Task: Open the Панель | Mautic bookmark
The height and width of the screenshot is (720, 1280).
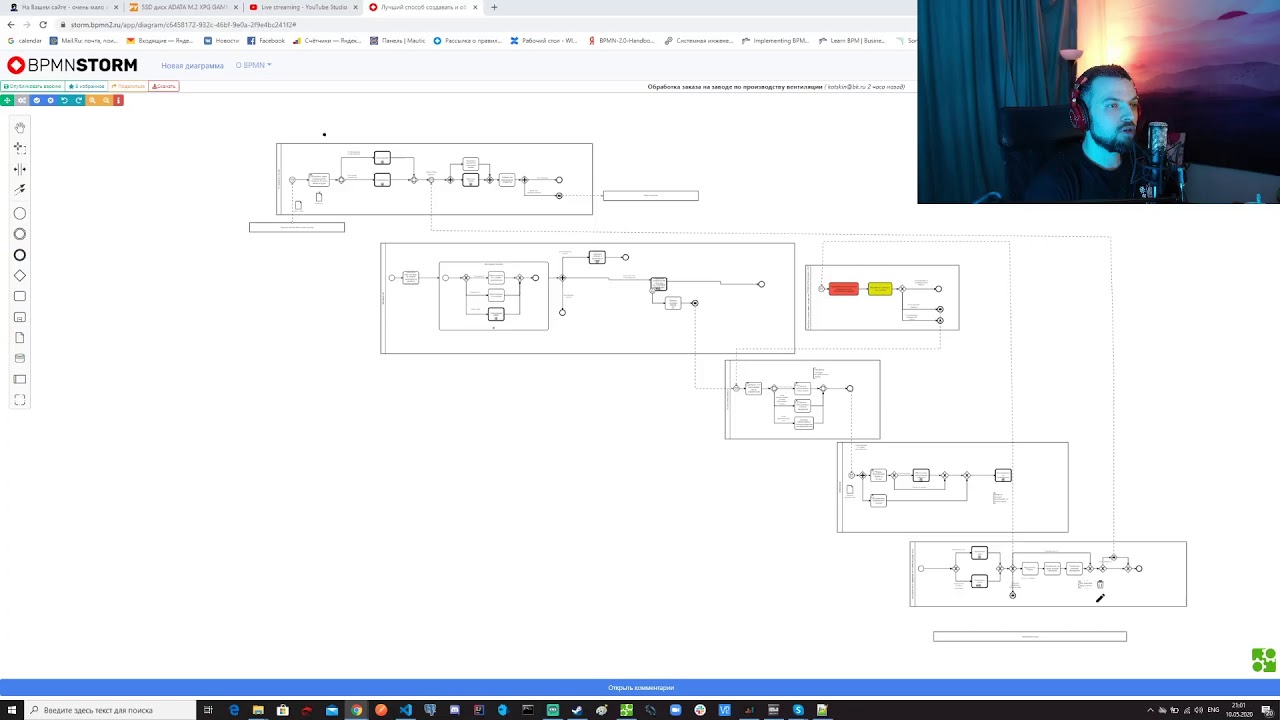Action: (x=397, y=41)
